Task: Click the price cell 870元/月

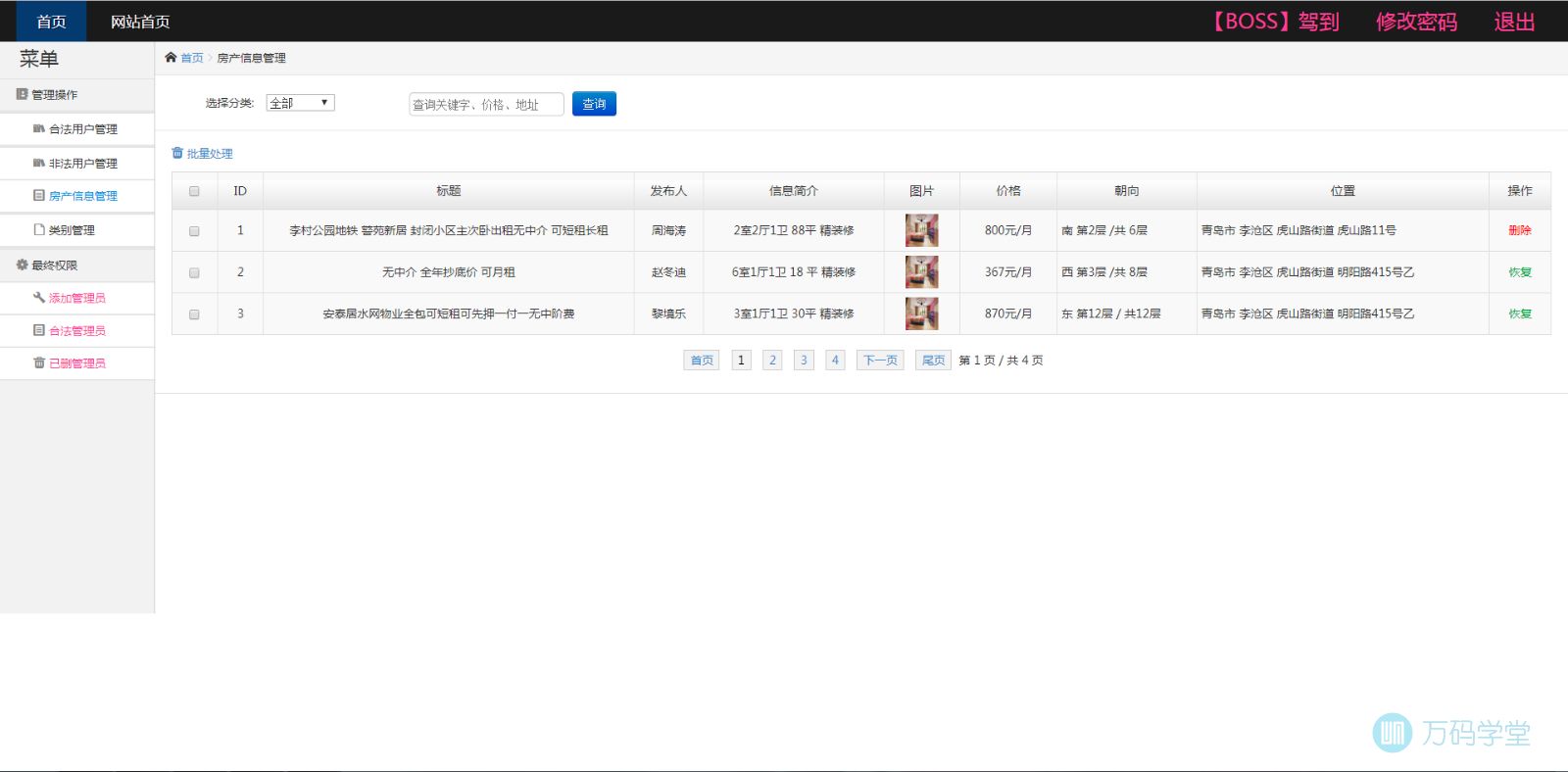Action: coord(1008,314)
